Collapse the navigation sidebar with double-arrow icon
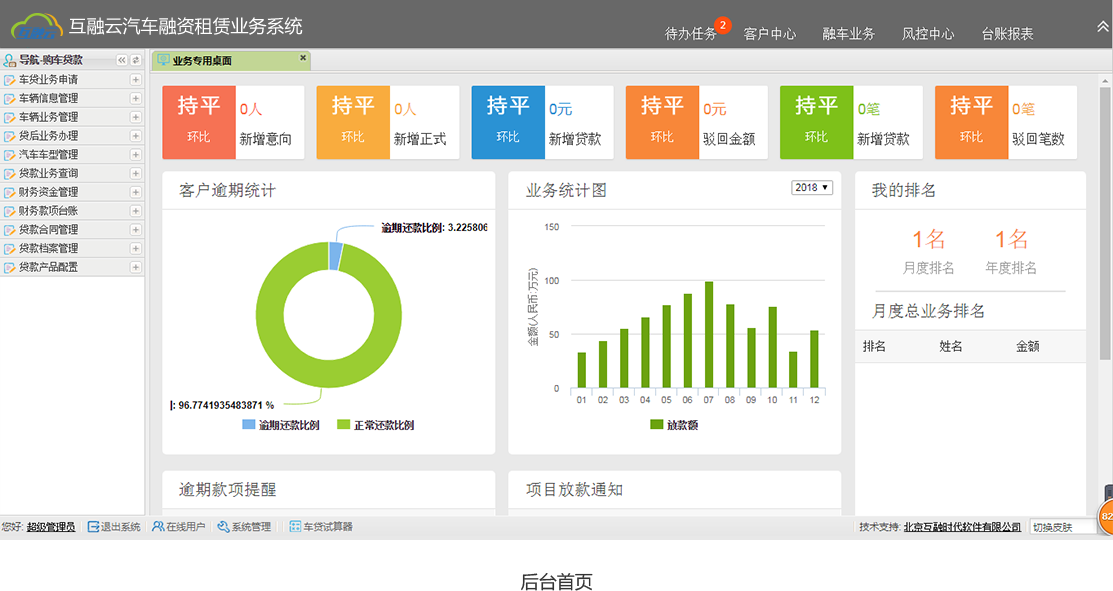 [122, 60]
